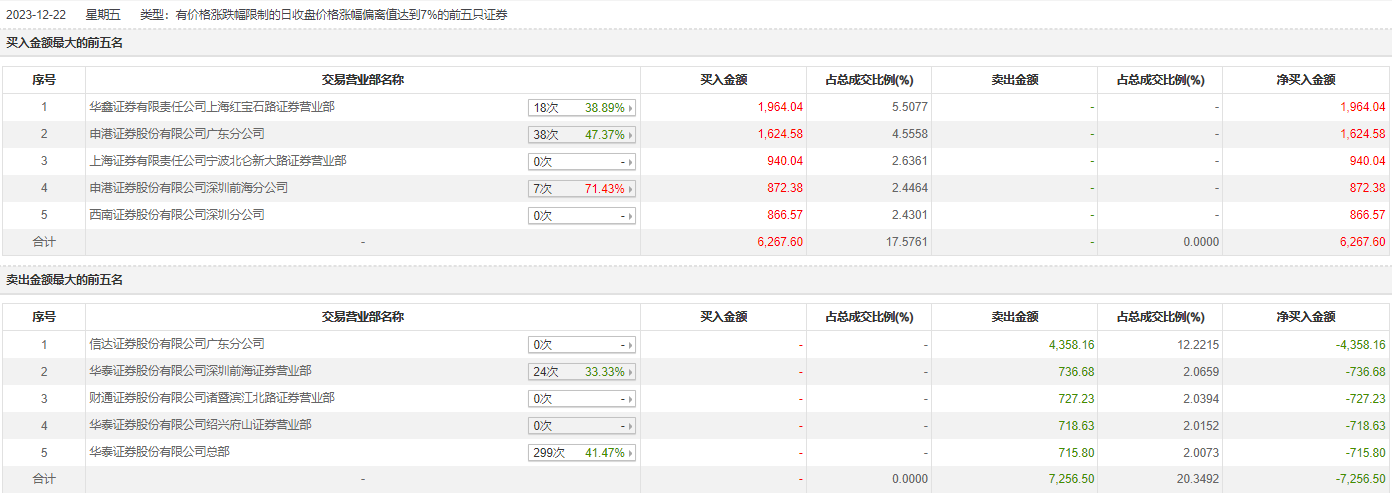This screenshot has width=1392, height=493.
Task: Expand the 38次 47.37% stats dropdown
Action: coord(582,135)
